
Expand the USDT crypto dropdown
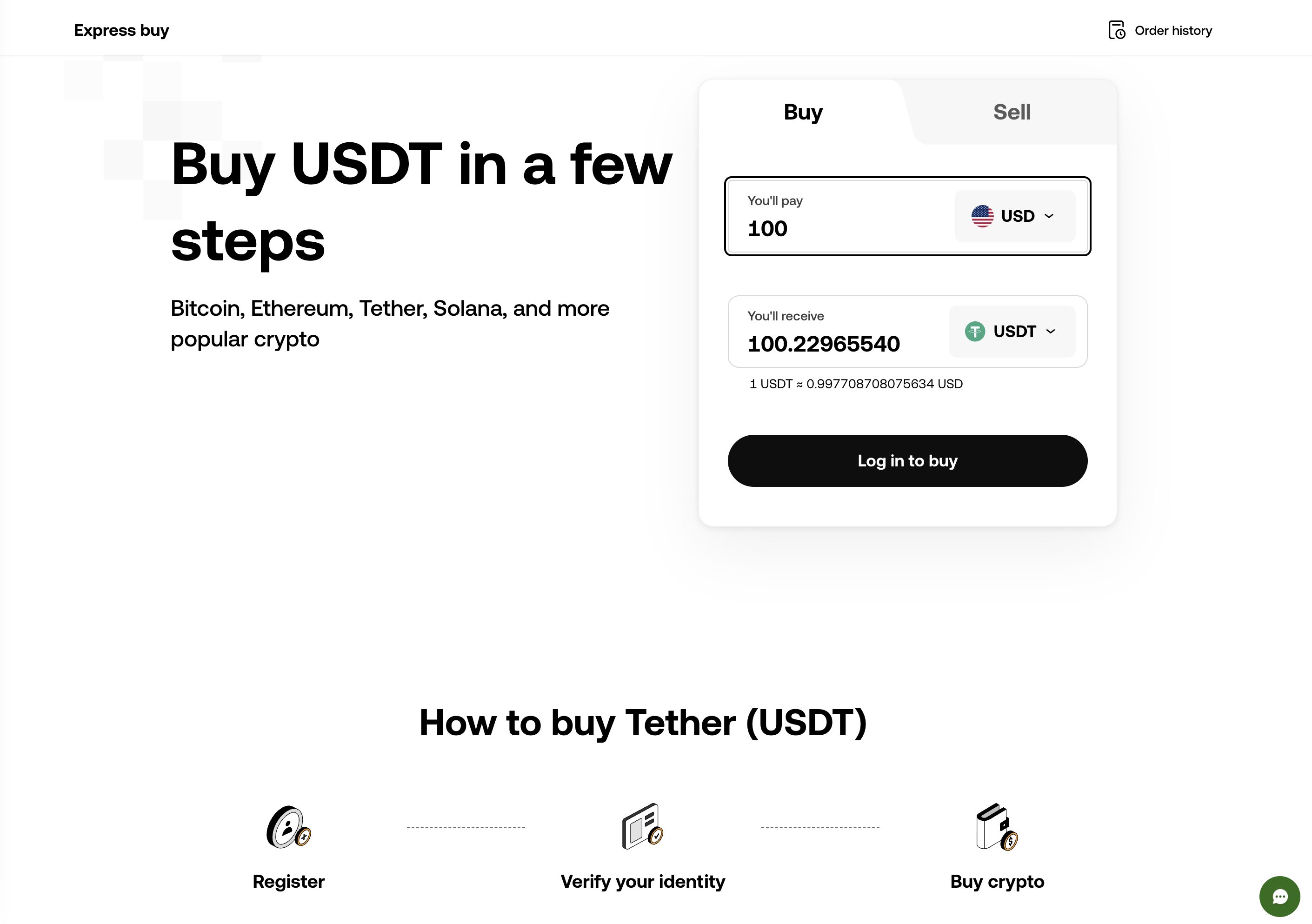point(1012,332)
